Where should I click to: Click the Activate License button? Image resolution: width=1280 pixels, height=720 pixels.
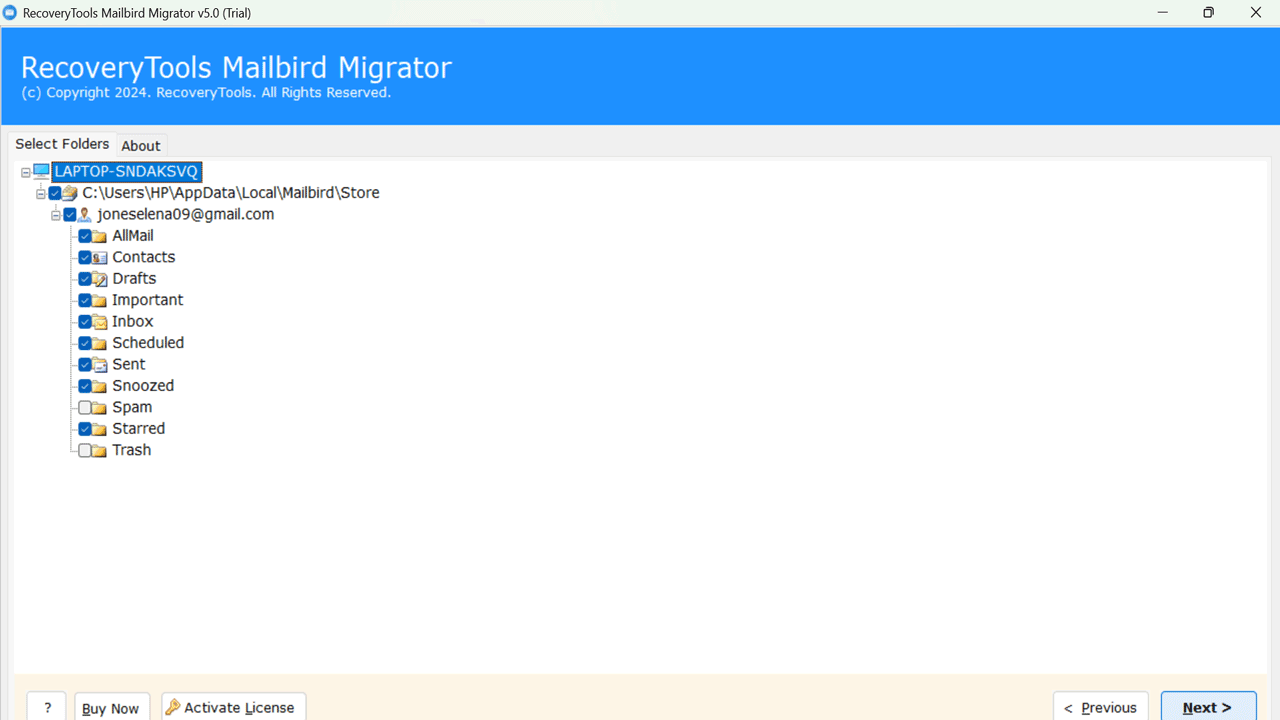(x=234, y=706)
